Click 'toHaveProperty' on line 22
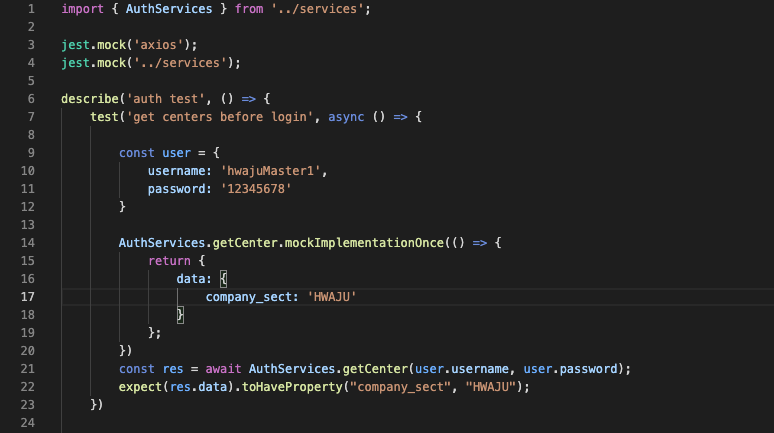Screen dimensions: 774x433 coord(292,387)
